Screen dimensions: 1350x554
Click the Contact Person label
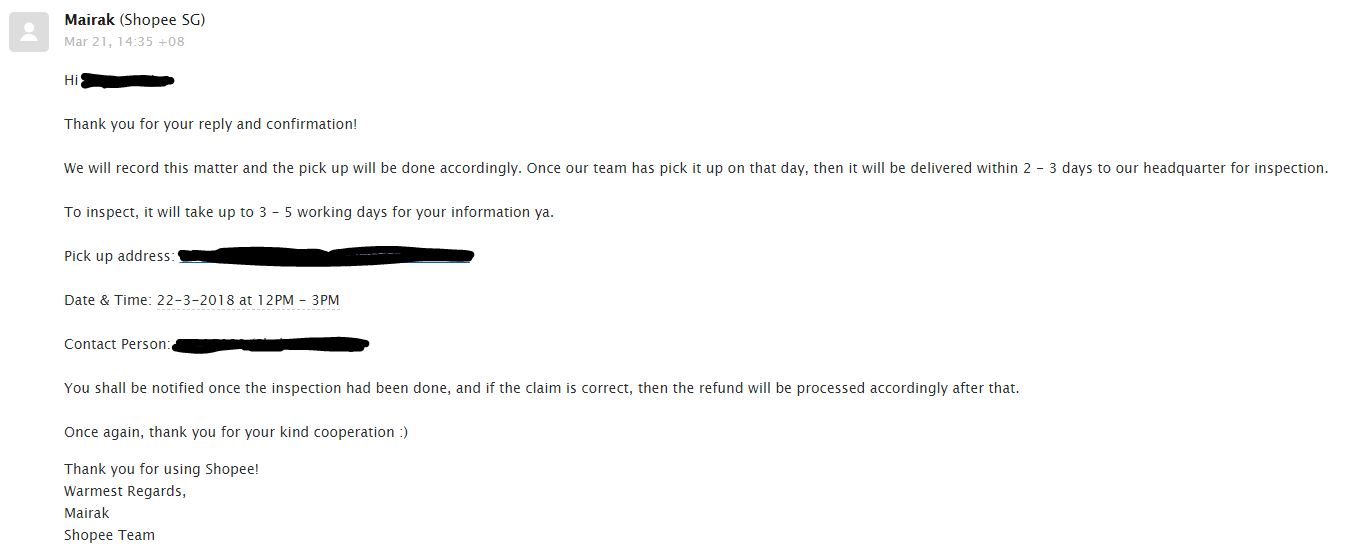click(x=117, y=344)
